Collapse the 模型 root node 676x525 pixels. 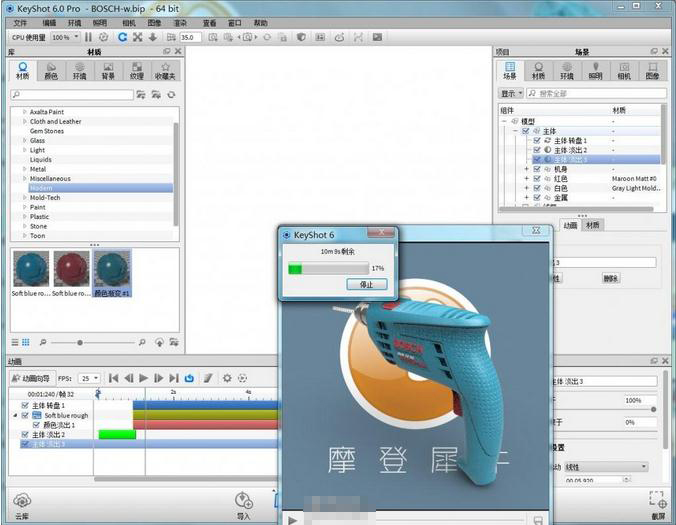[504, 122]
